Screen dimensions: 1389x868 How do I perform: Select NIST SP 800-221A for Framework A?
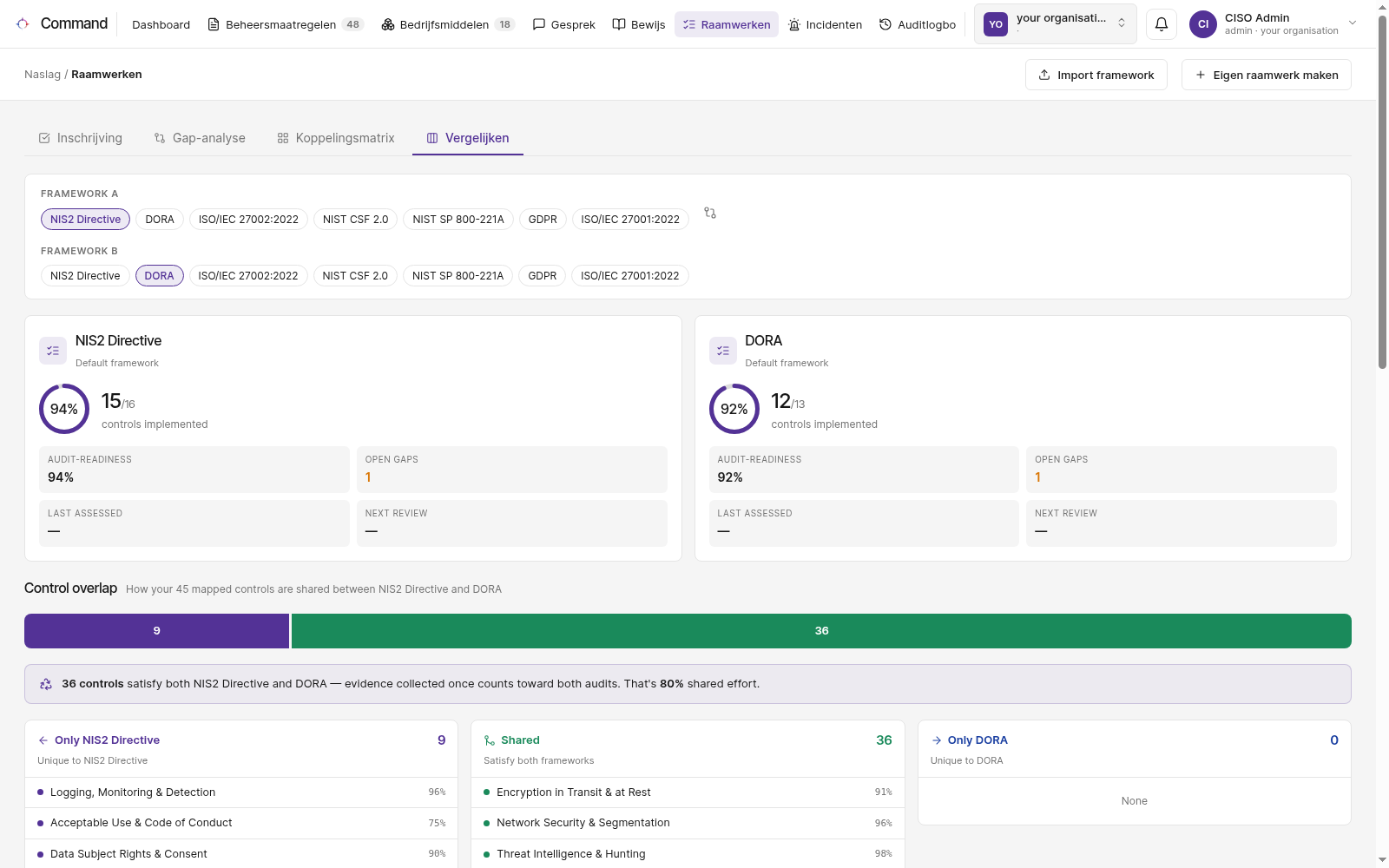[x=458, y=220]
